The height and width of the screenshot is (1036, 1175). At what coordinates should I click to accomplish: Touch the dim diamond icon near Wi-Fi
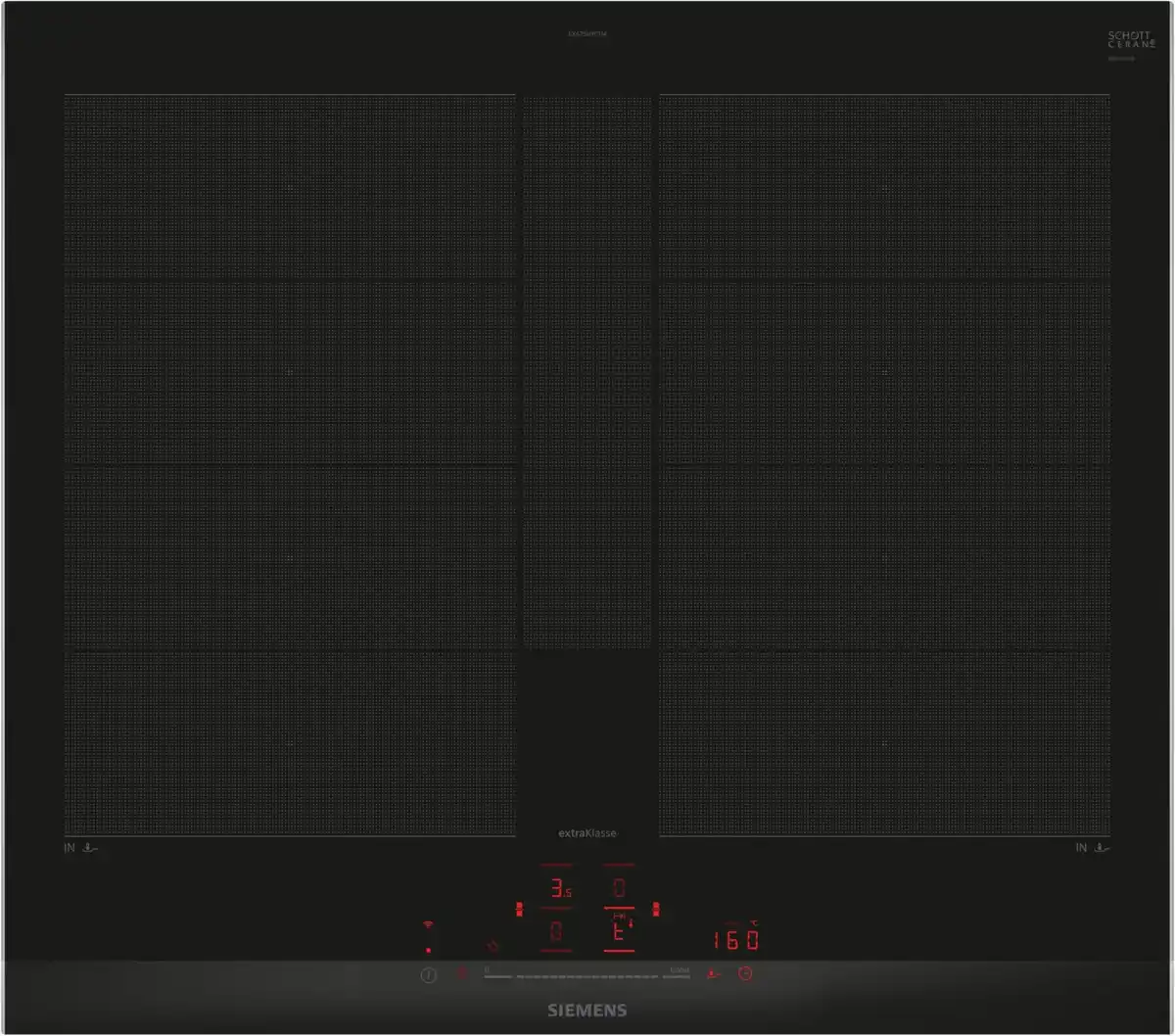click(493, 947)
